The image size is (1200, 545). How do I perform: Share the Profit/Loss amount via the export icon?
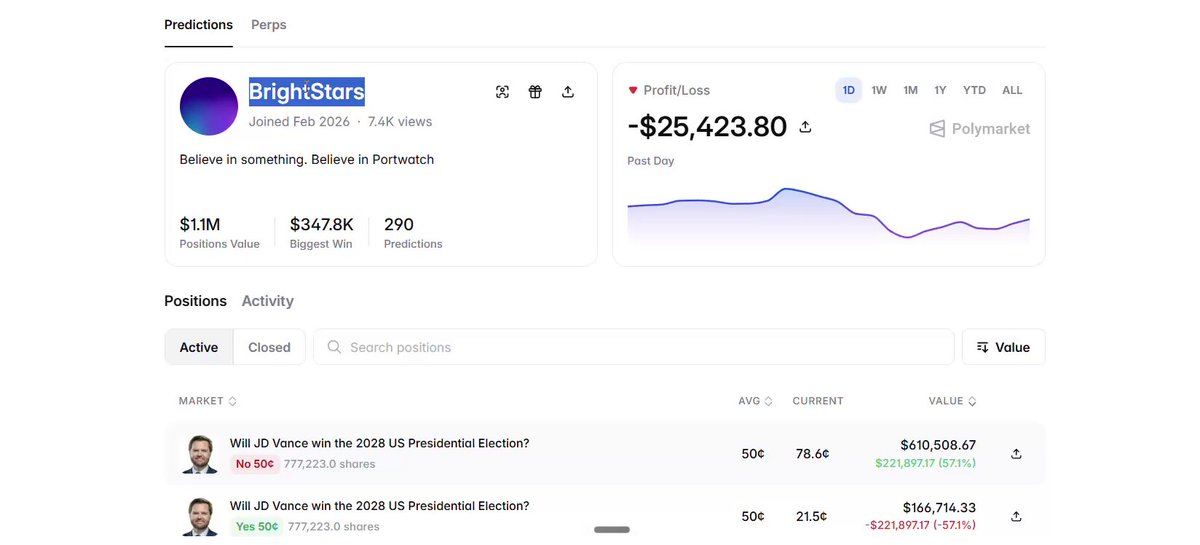coord(805,128)
